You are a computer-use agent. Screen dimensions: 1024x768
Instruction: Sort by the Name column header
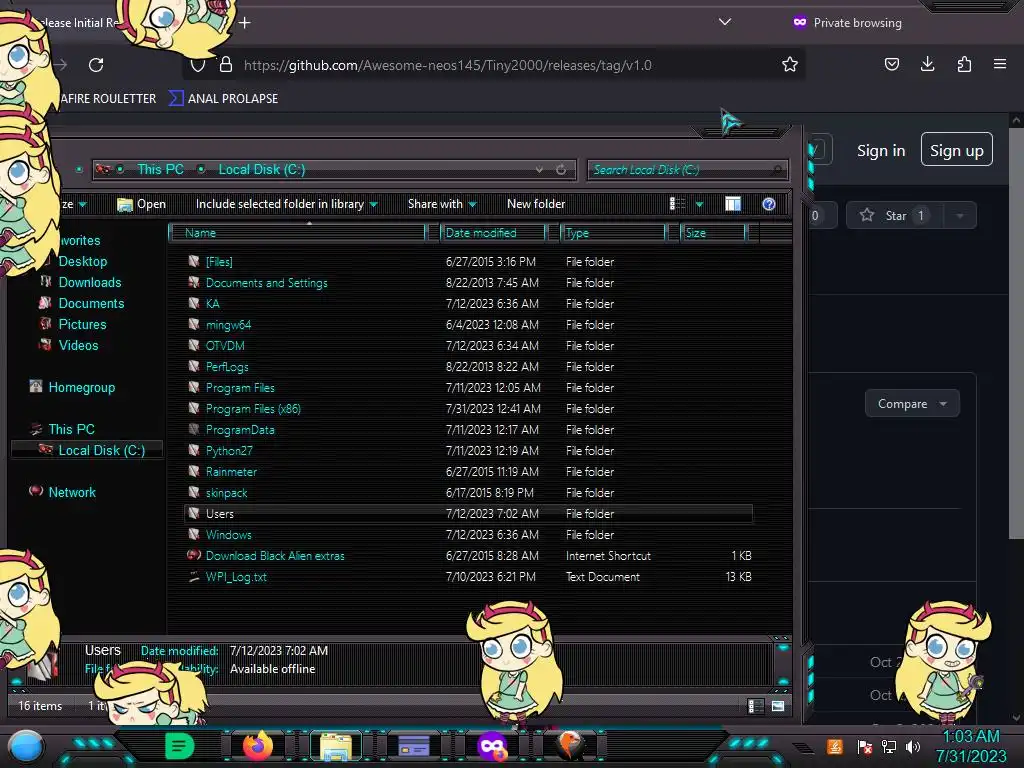tap(297, 232)
